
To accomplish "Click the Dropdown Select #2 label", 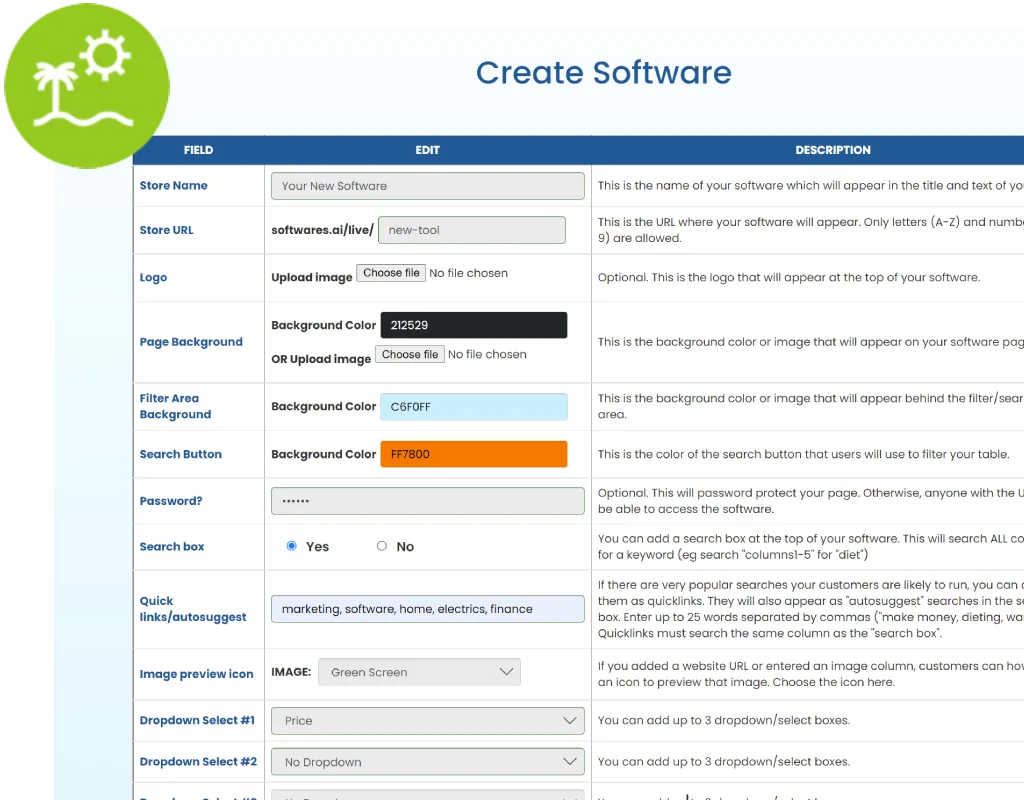I will coord(199,761).
